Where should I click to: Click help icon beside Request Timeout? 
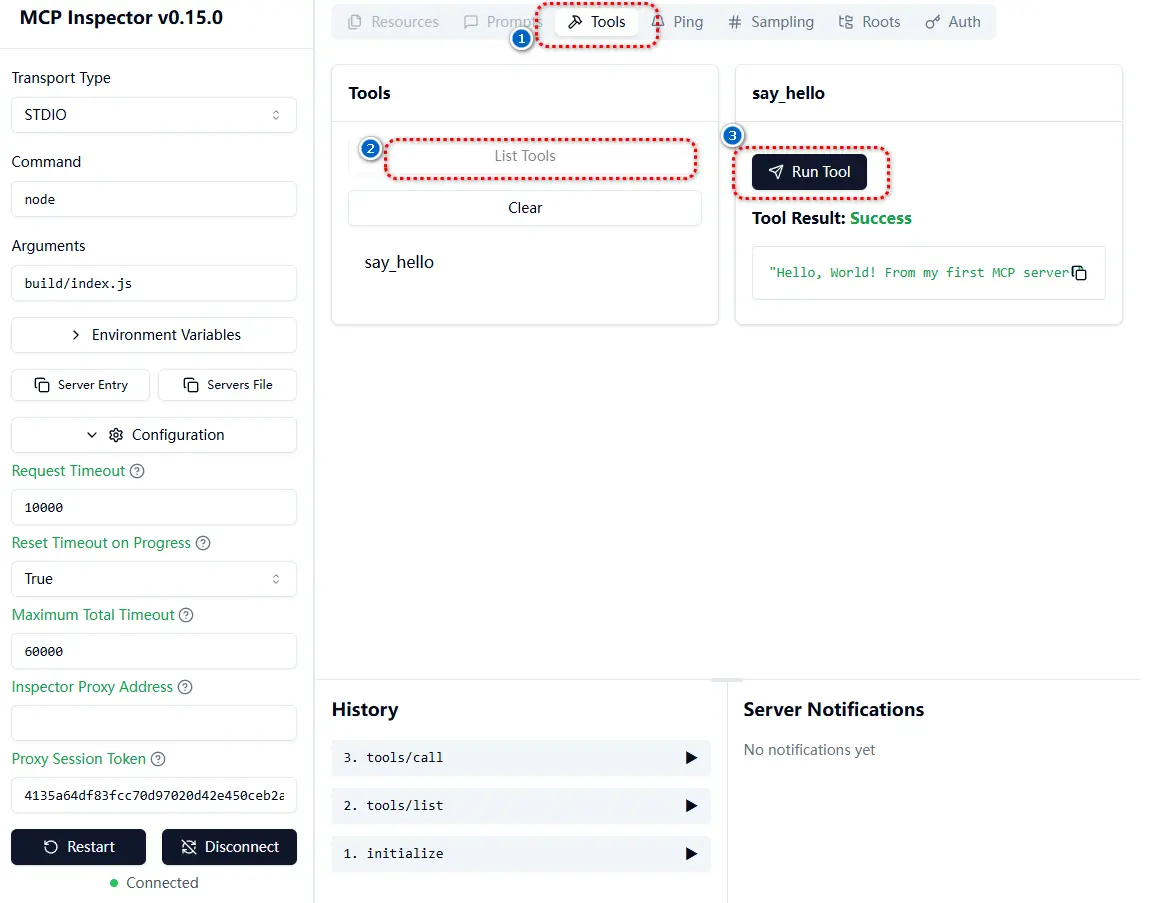pos(138,471)
